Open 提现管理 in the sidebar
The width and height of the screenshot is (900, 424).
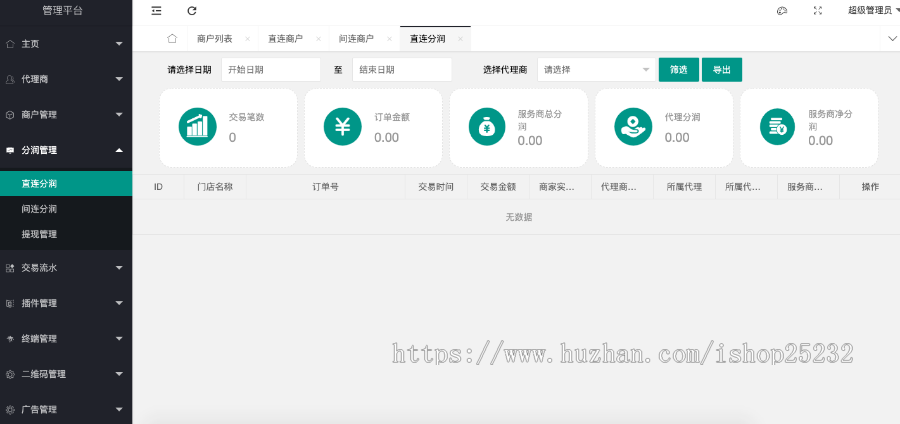tap(66, 234)
